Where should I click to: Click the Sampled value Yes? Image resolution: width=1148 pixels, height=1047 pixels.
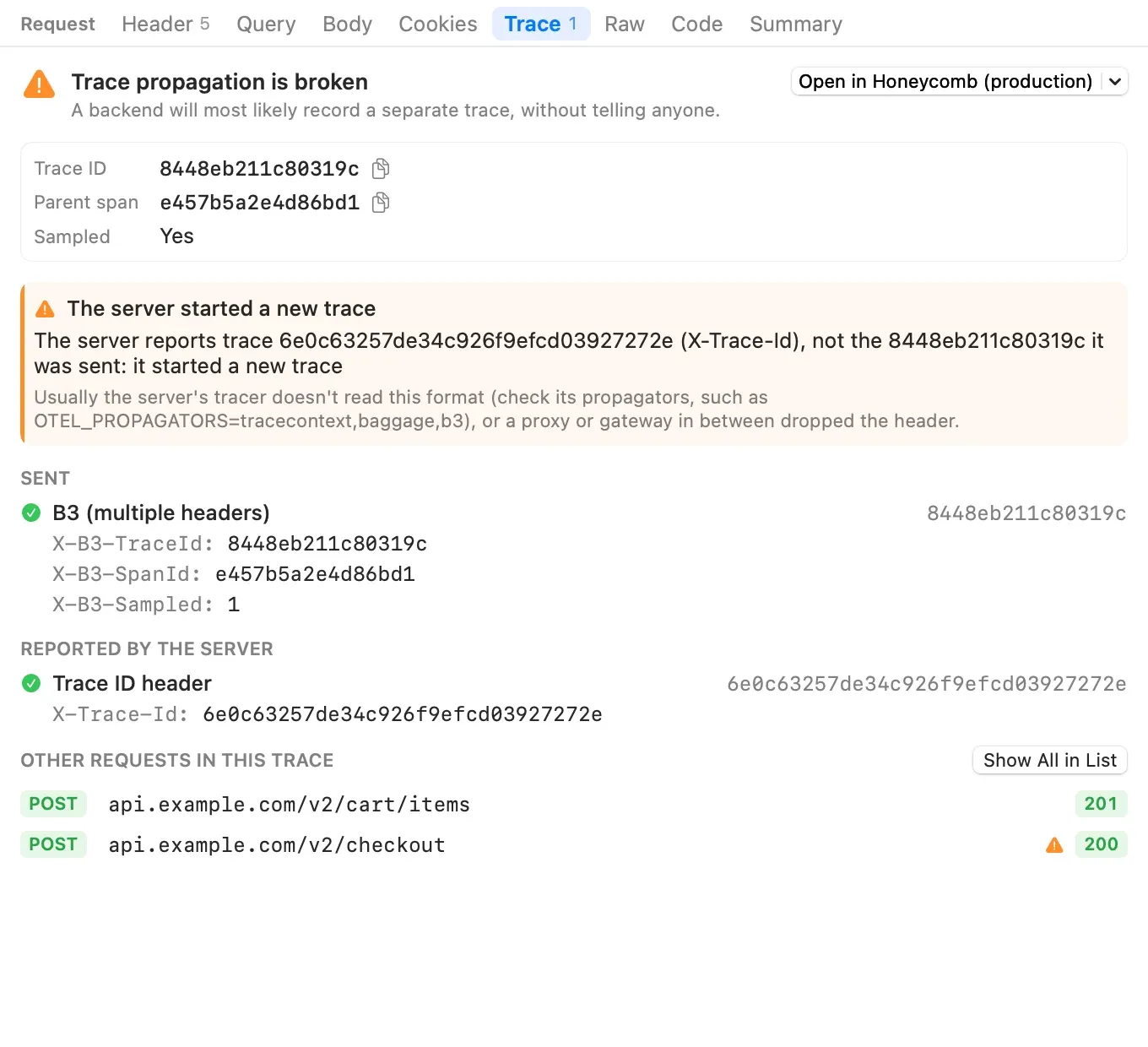coord(177,236)
